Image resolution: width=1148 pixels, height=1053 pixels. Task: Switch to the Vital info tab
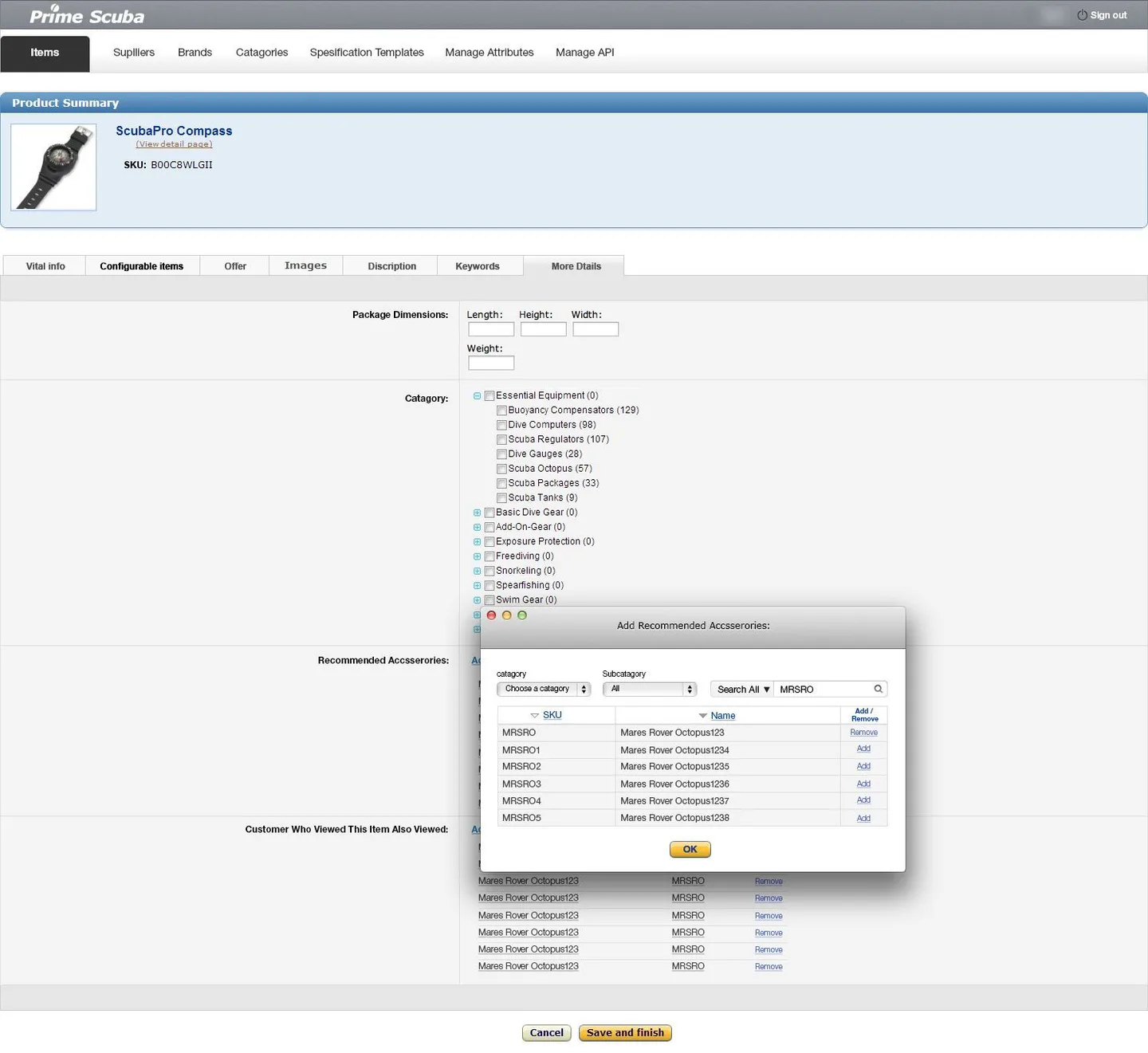click(x=45, y=266)
